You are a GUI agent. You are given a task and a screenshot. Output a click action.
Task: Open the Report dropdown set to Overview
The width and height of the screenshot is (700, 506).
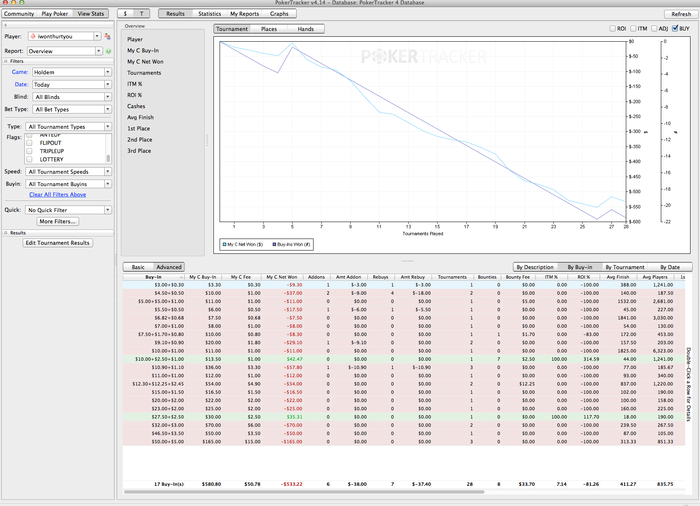64,51
